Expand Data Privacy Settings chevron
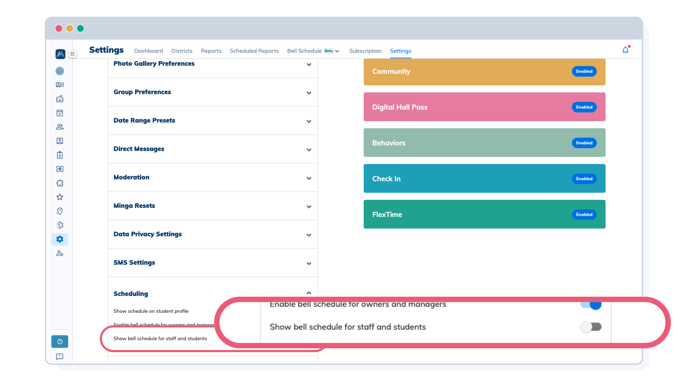The image size is (688, 387). (x=309, y=235)
